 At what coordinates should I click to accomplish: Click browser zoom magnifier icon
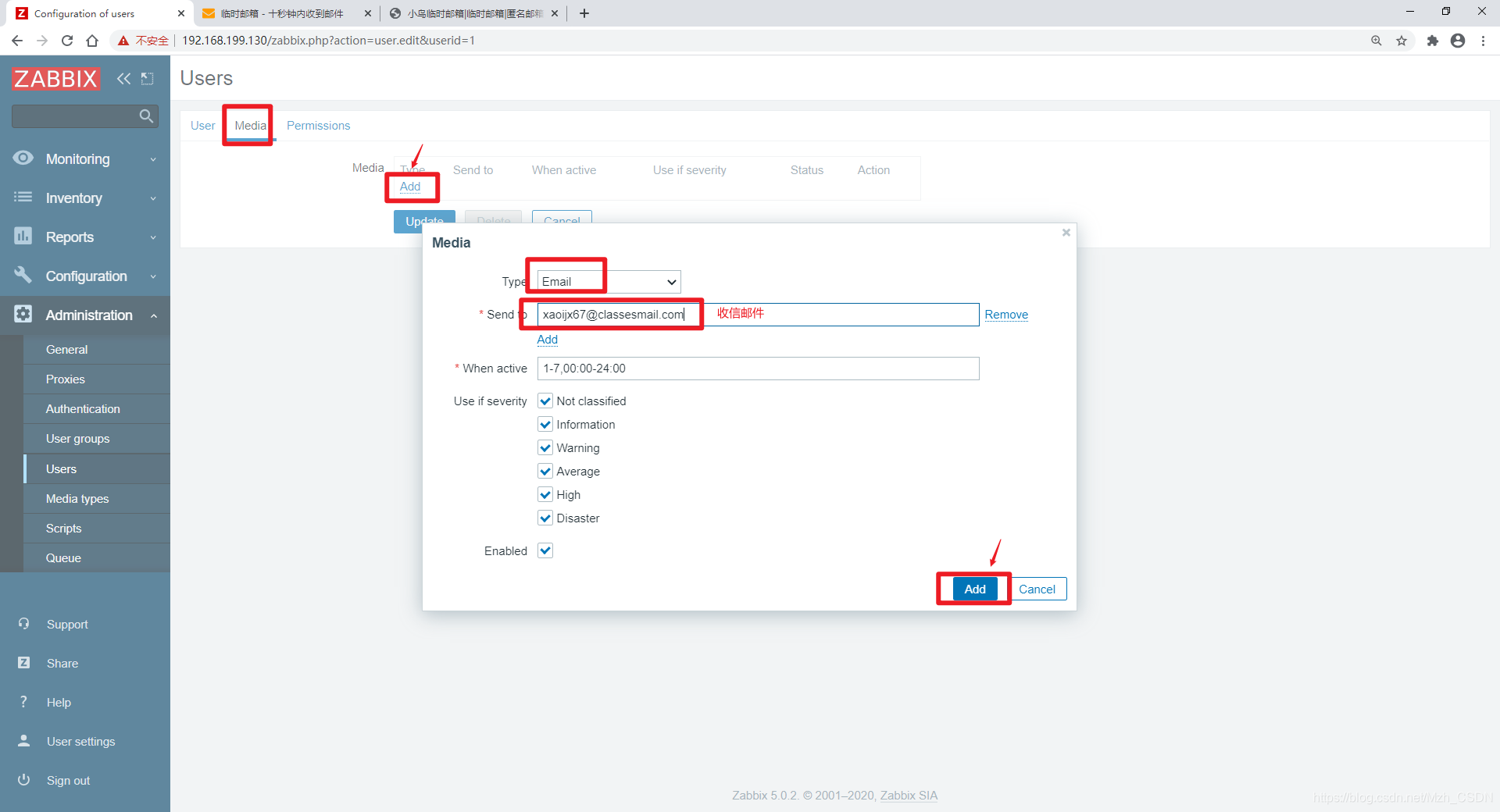[x=1377, y=41]
